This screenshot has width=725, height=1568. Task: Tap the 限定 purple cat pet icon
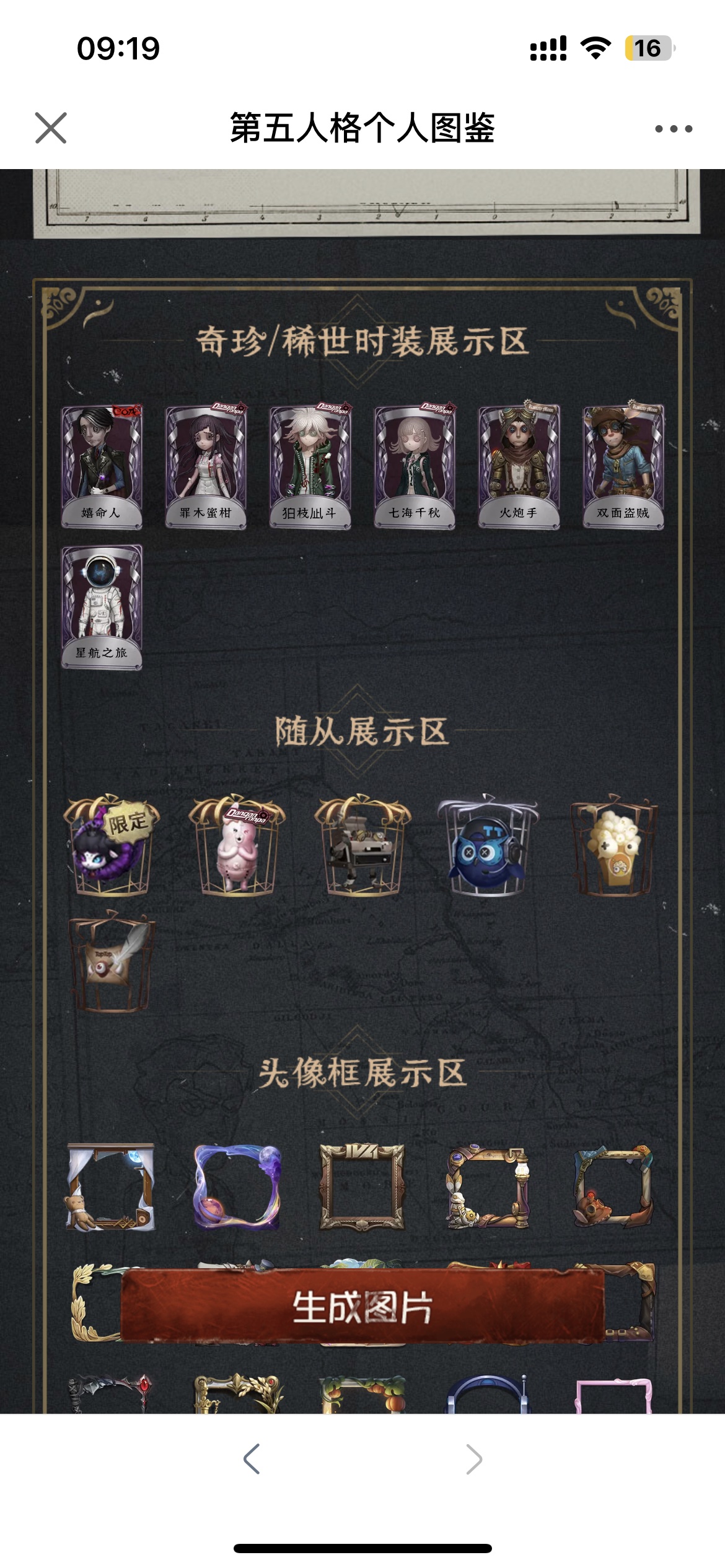point(112,845)
